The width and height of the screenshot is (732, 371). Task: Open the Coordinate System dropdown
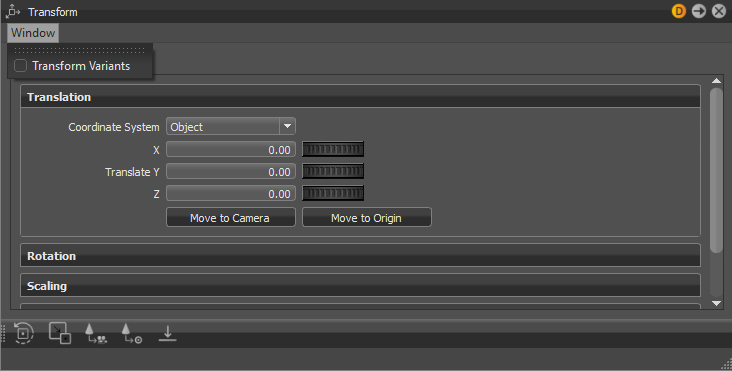[231, 126]
